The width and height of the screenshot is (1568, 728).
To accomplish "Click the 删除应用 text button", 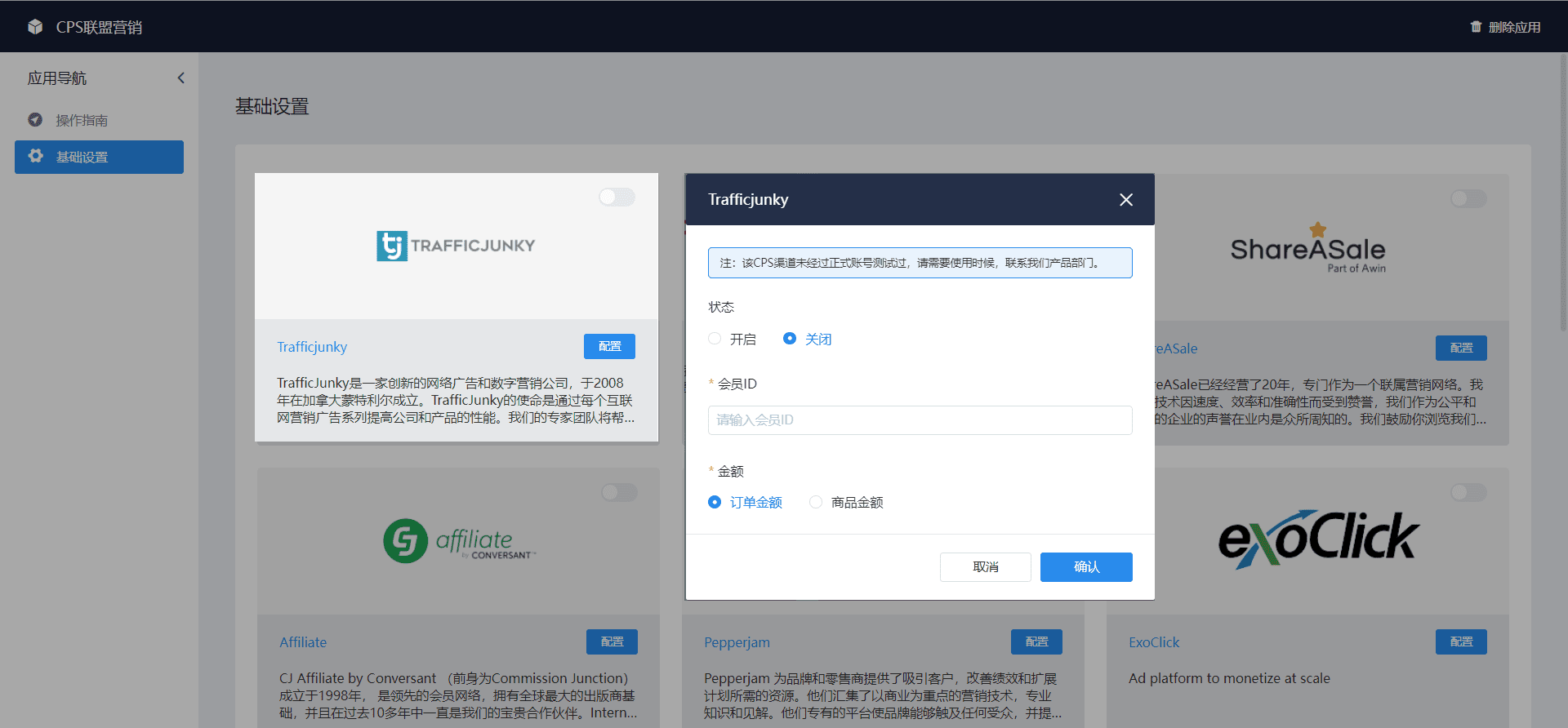I will pos(1514,27).
